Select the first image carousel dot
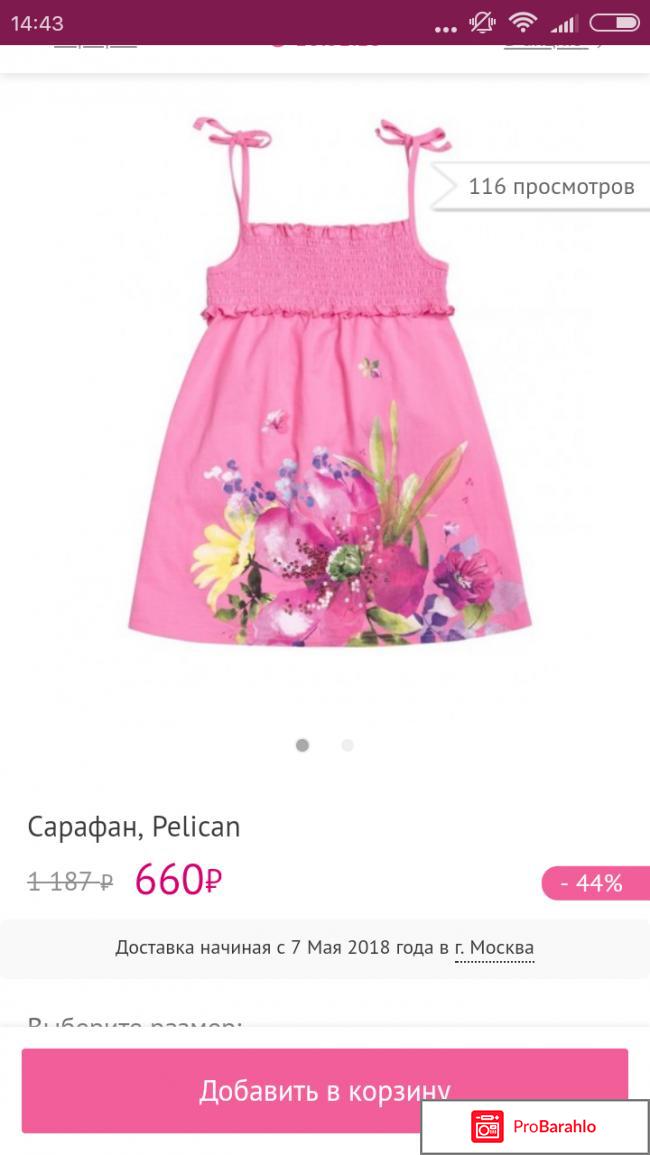 click(302, 745)
